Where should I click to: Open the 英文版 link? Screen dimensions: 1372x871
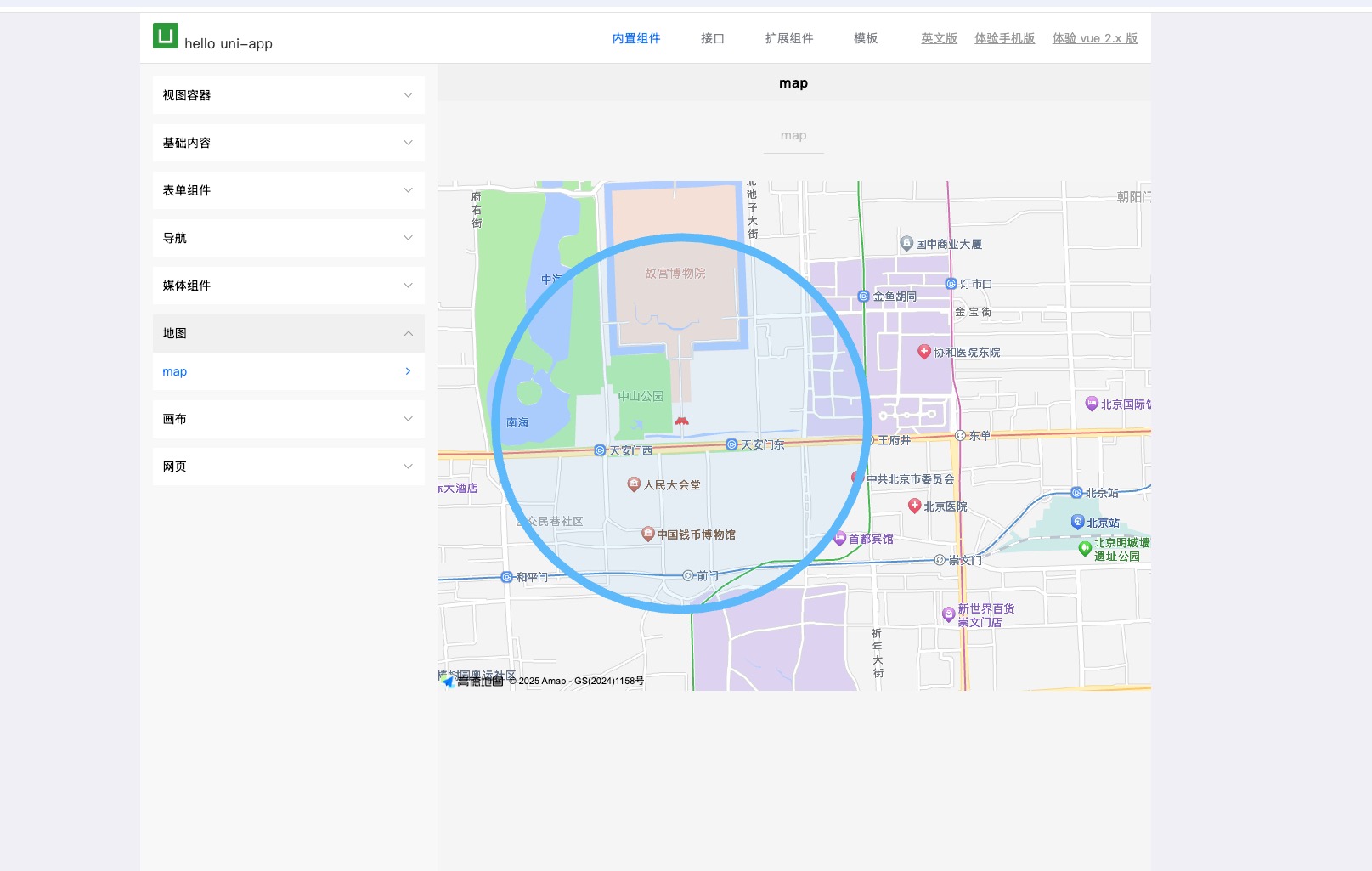coord(940,38)
